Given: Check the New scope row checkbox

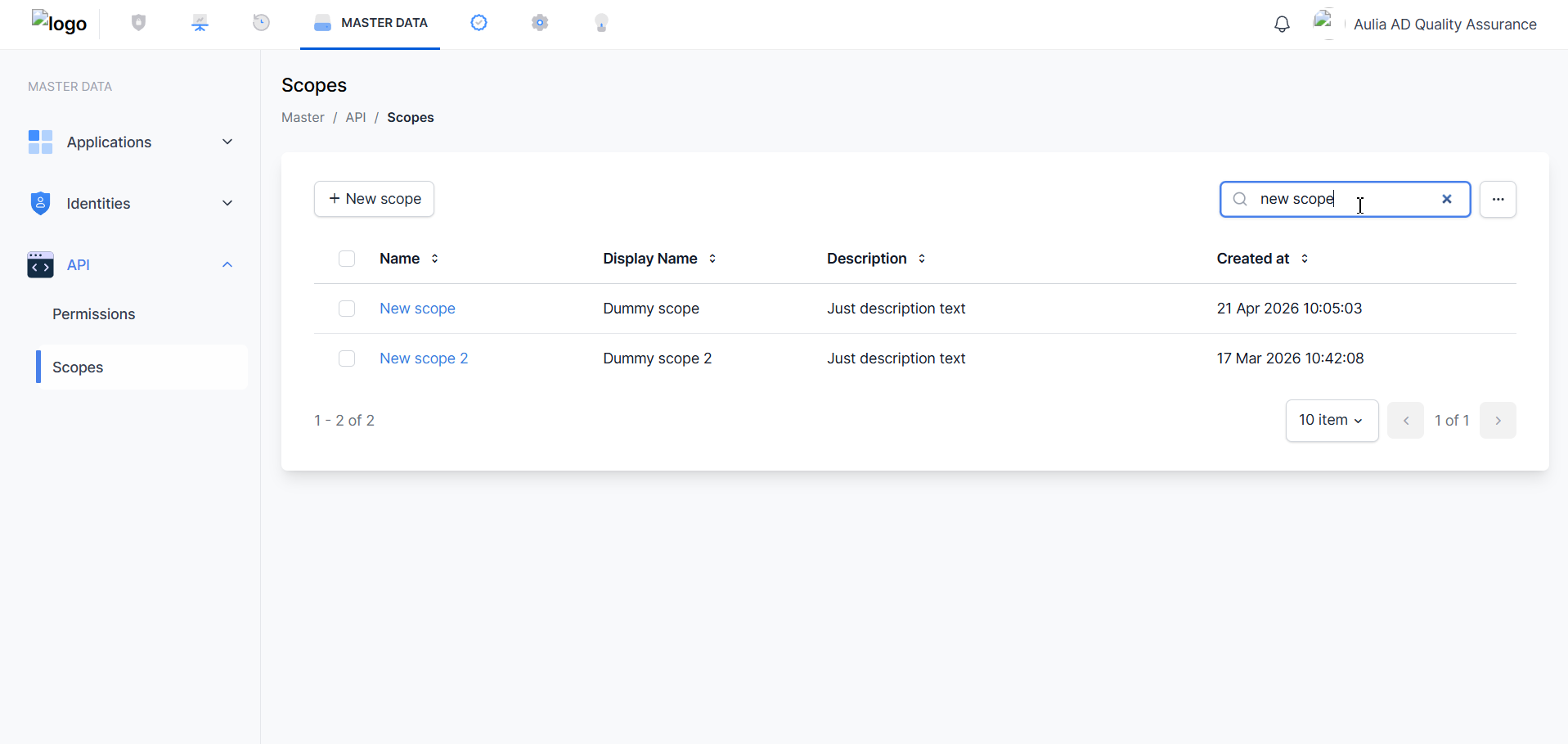Looking at the screenshot, I should pyautogui.click(x=347, y=309).
